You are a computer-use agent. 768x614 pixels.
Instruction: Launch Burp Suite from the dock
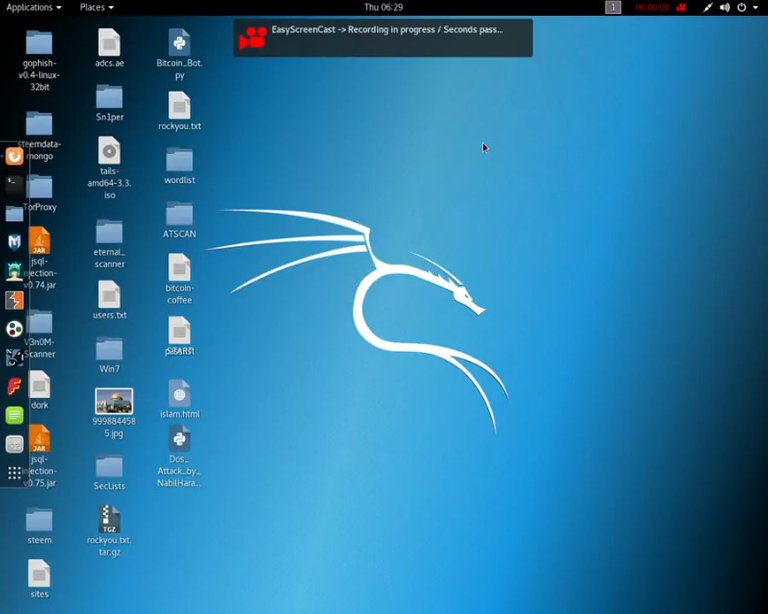point(14,299)
